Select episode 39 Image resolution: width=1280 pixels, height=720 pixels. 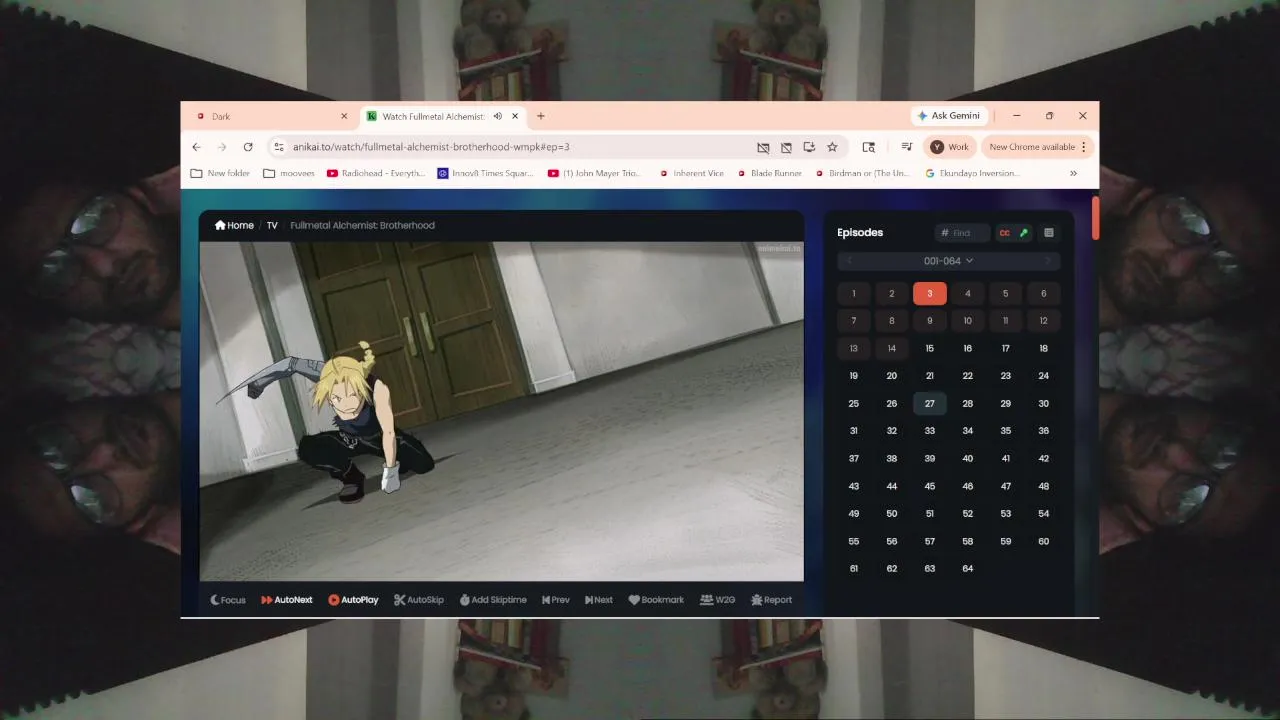tap(930, 458)
